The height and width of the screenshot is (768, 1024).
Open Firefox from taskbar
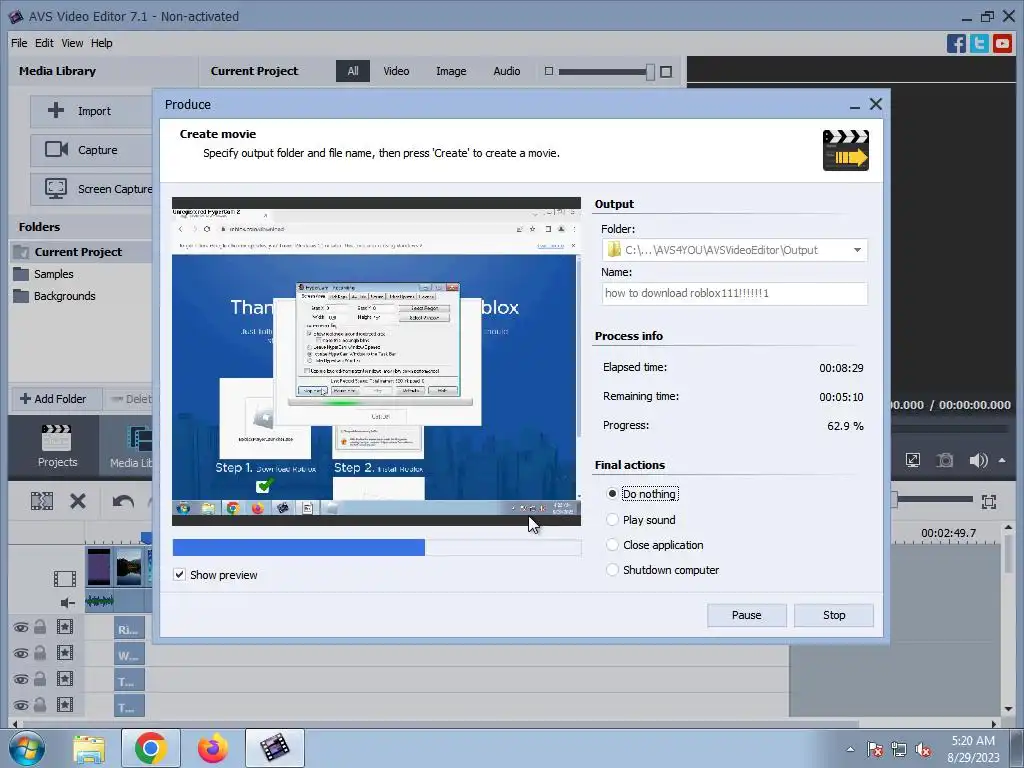213,748
